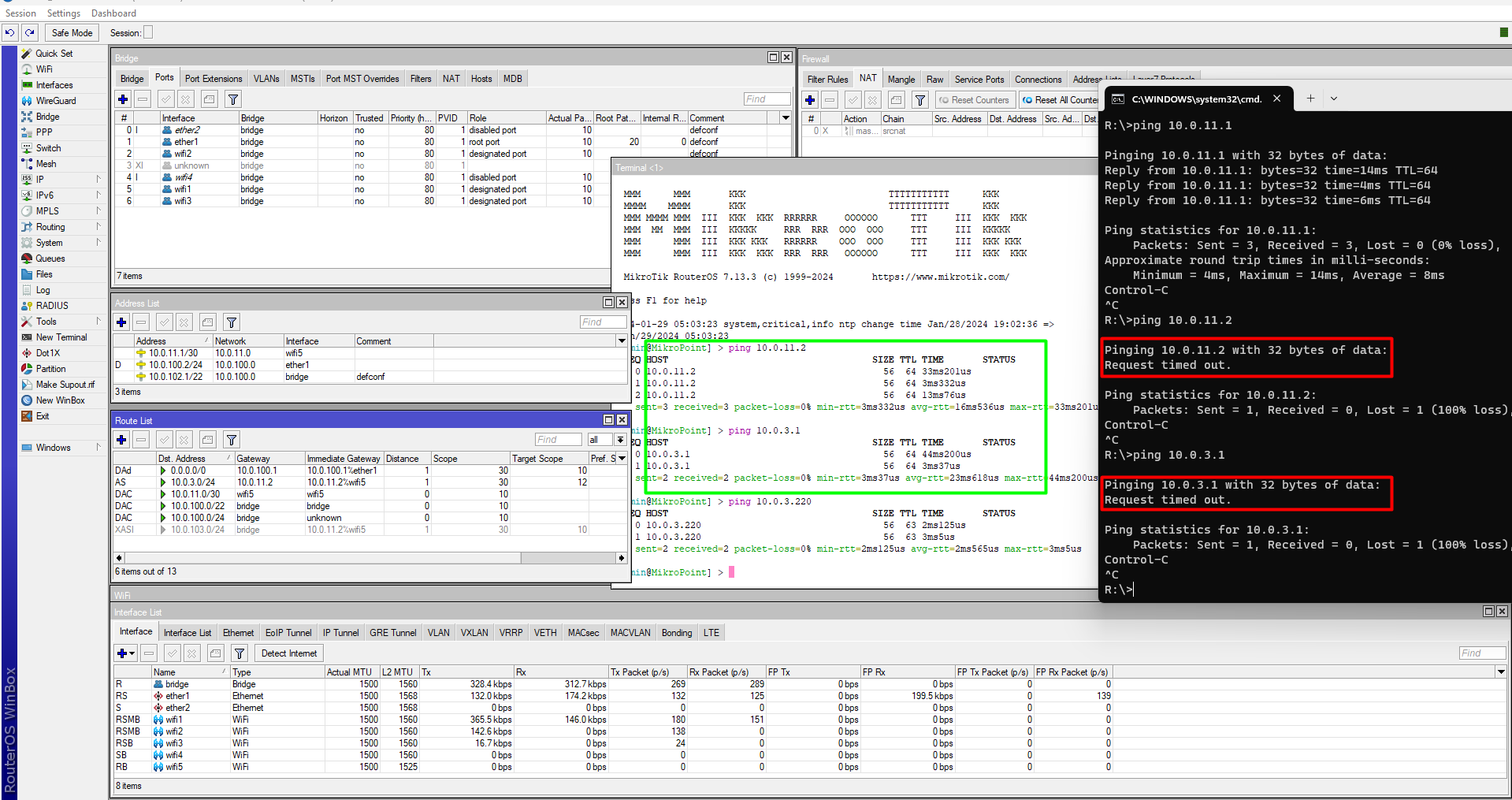Viewport: 1512px width, 800px height.
Task: Open the Settings menu
Action: click(64, 13)
